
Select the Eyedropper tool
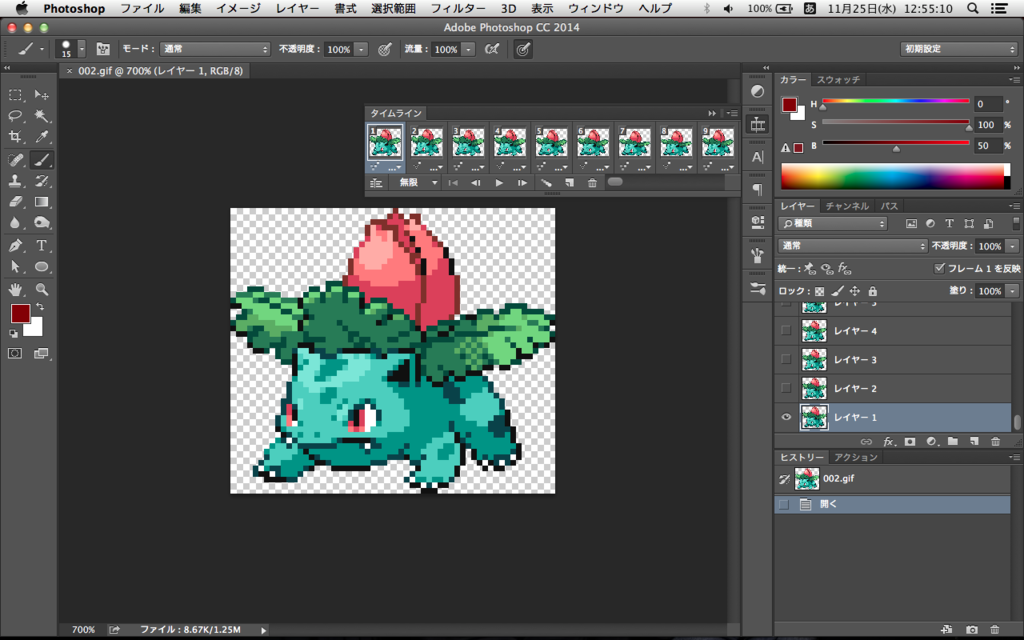[x=42, y=137]
